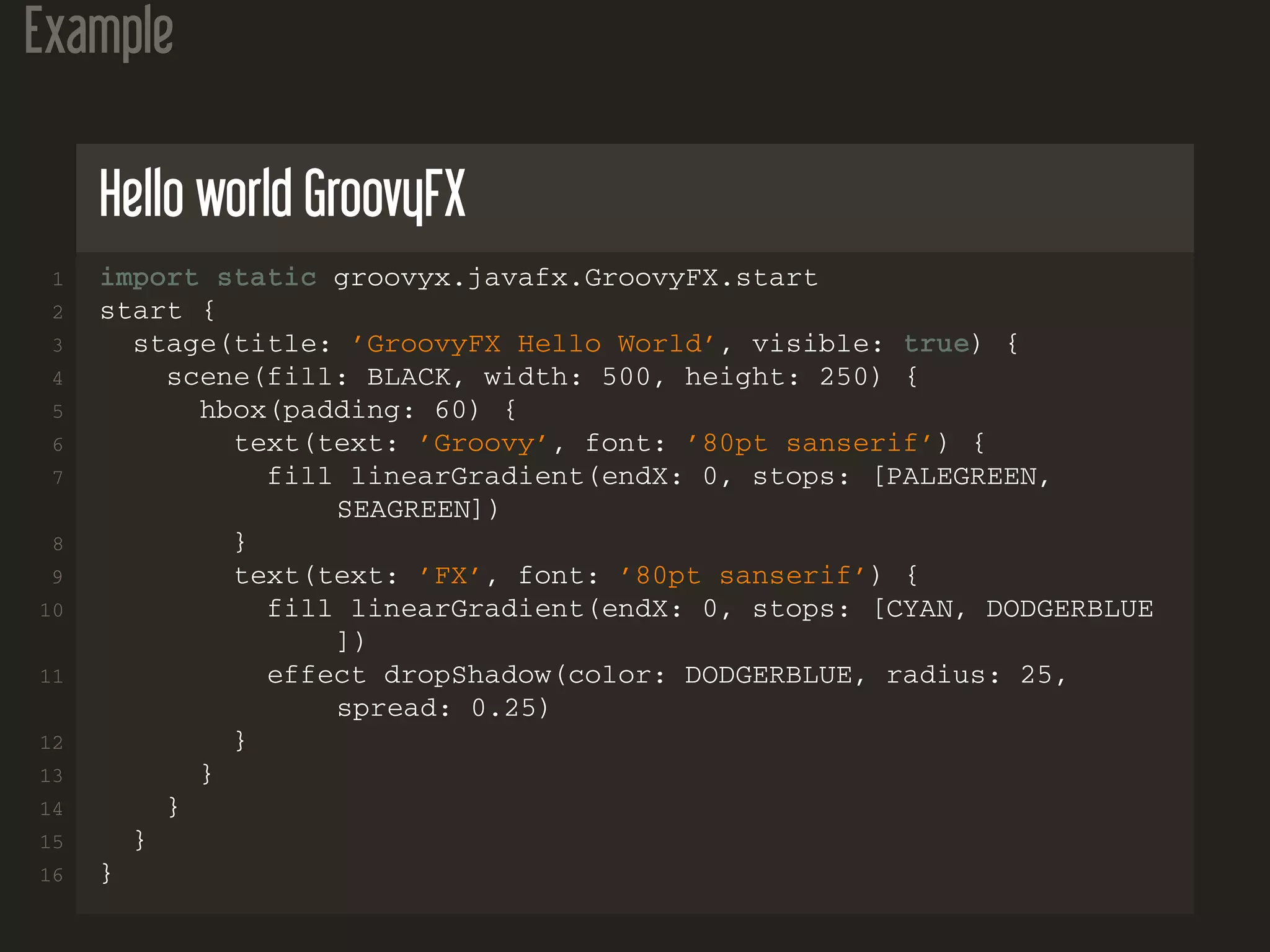Click the 'BLACK,' fill value
This screenshot has height=952, width=1270.
(x=415, y=377)
